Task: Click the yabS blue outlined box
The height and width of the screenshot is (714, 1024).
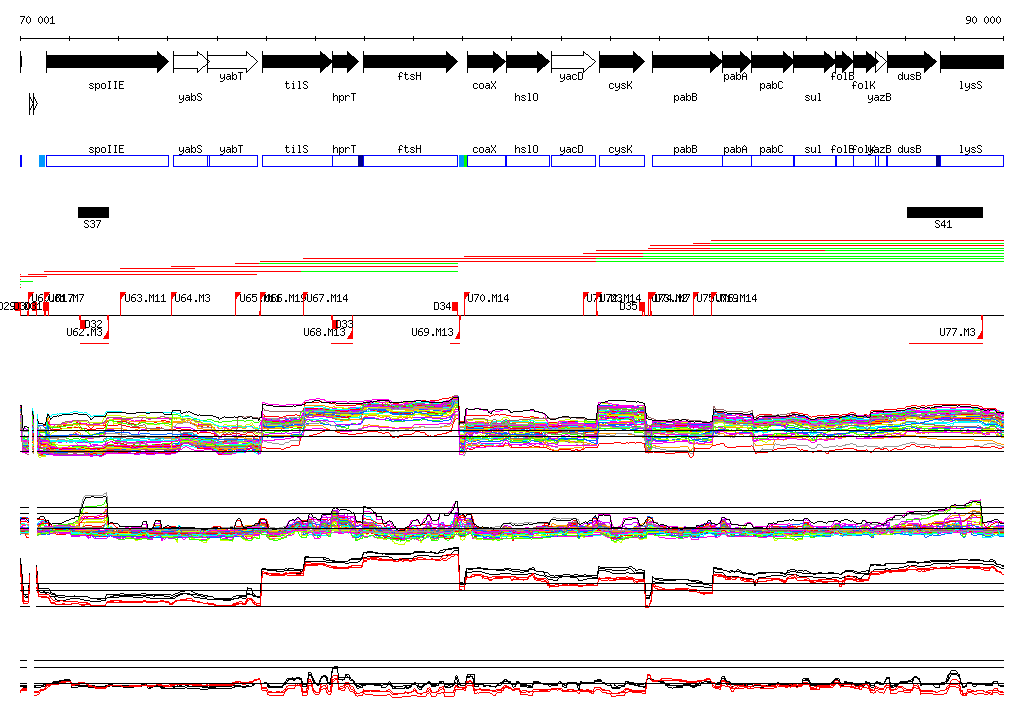Action: click(x=191, y=161)
